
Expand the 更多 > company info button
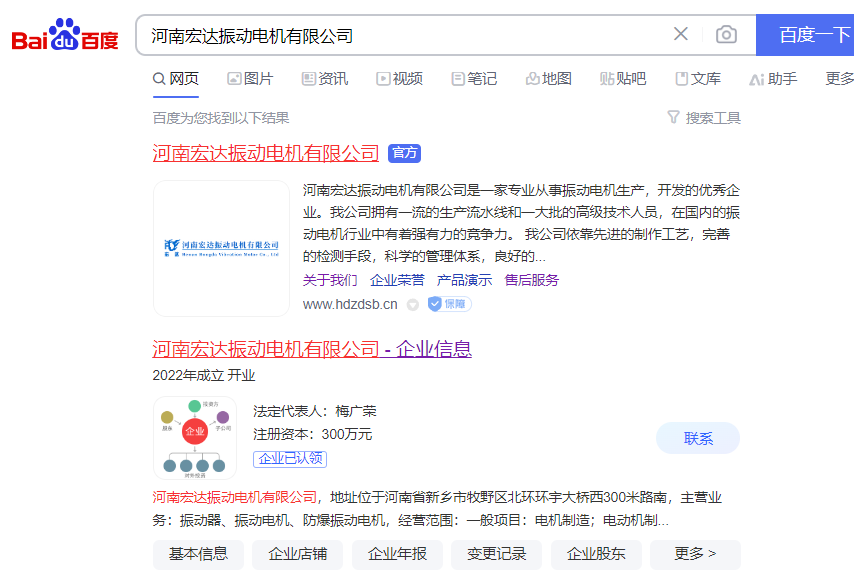pyautogui.click(x=695, y=554)
